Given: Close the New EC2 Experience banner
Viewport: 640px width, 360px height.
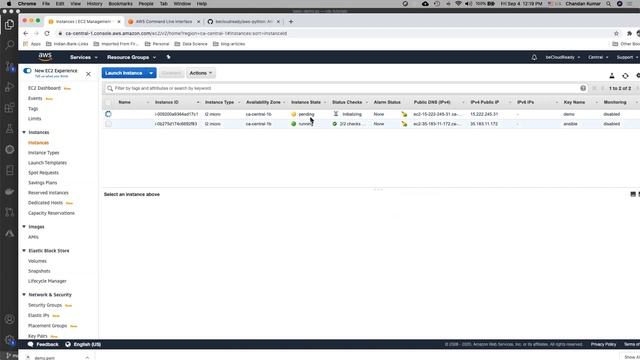Looking at the screenshot, I should click(x=88, y=74).
